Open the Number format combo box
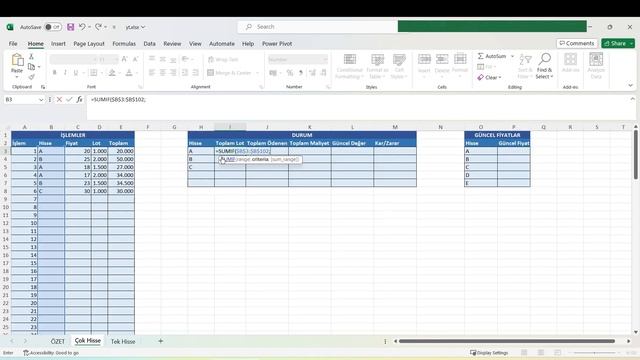The height and width of the screenshot is (360, 640). pos(298,60)
